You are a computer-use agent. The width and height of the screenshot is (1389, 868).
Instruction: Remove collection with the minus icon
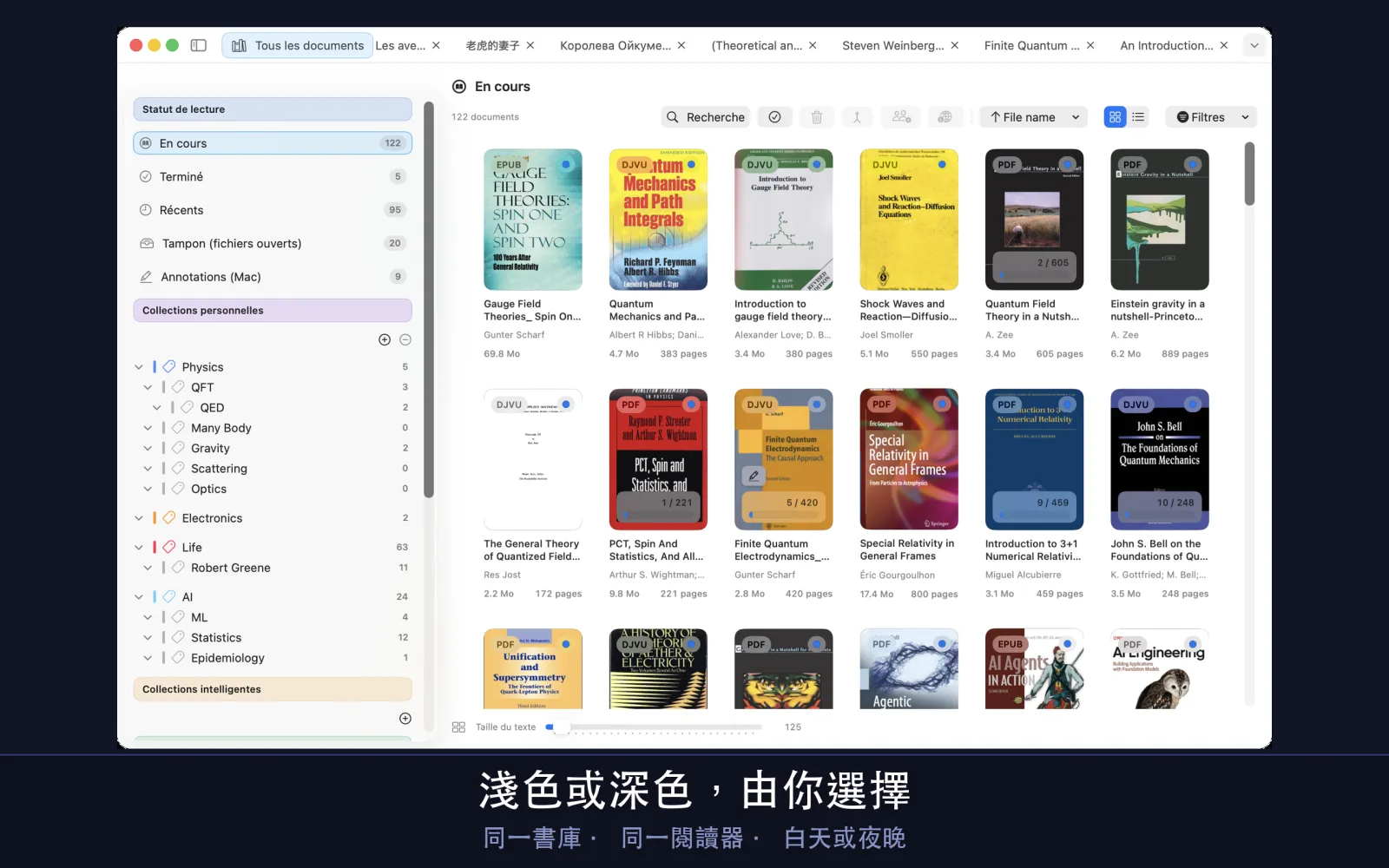[405, 339]
